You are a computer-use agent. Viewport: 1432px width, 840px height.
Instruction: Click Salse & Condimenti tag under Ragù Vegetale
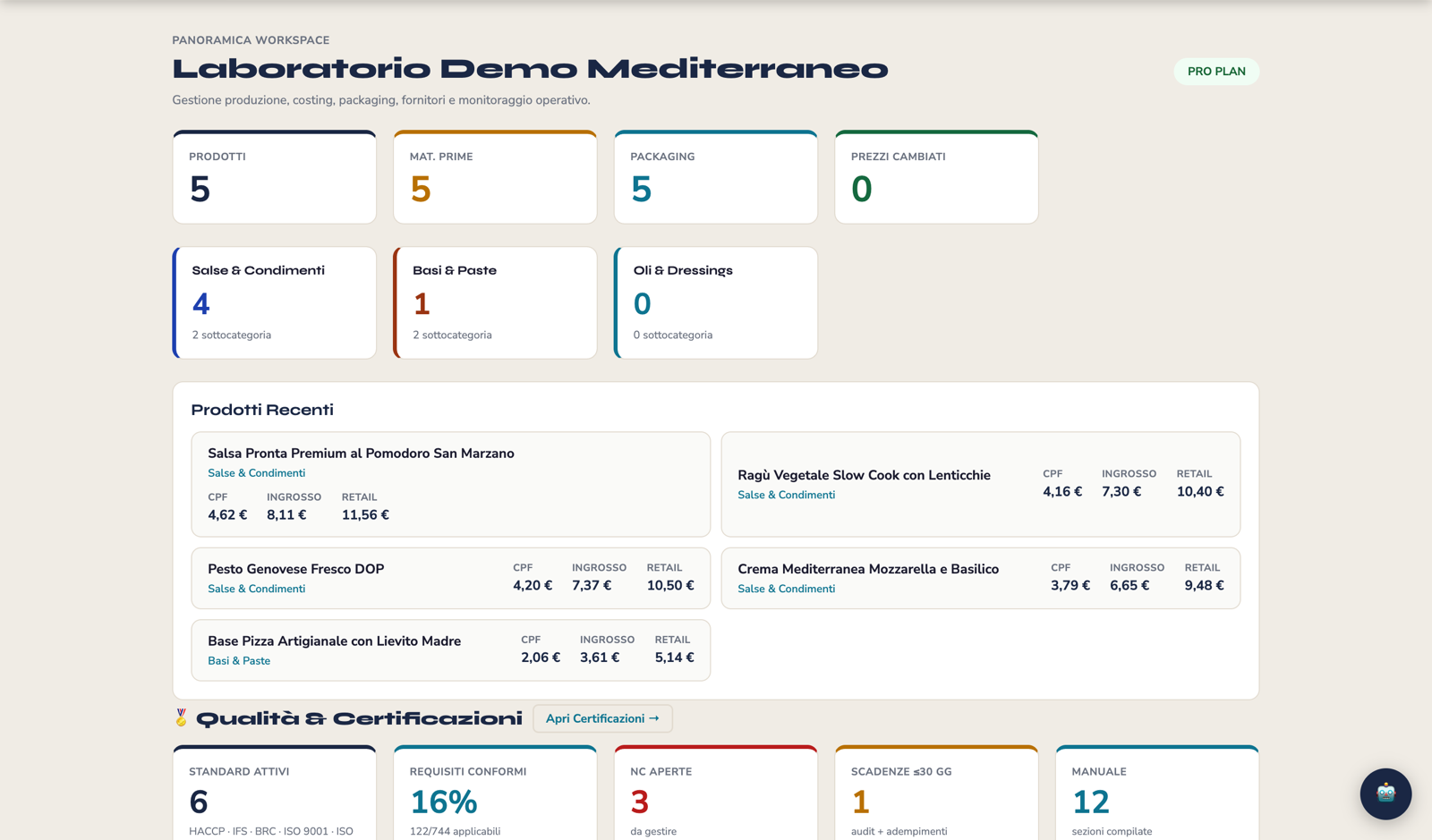point(786,495)
